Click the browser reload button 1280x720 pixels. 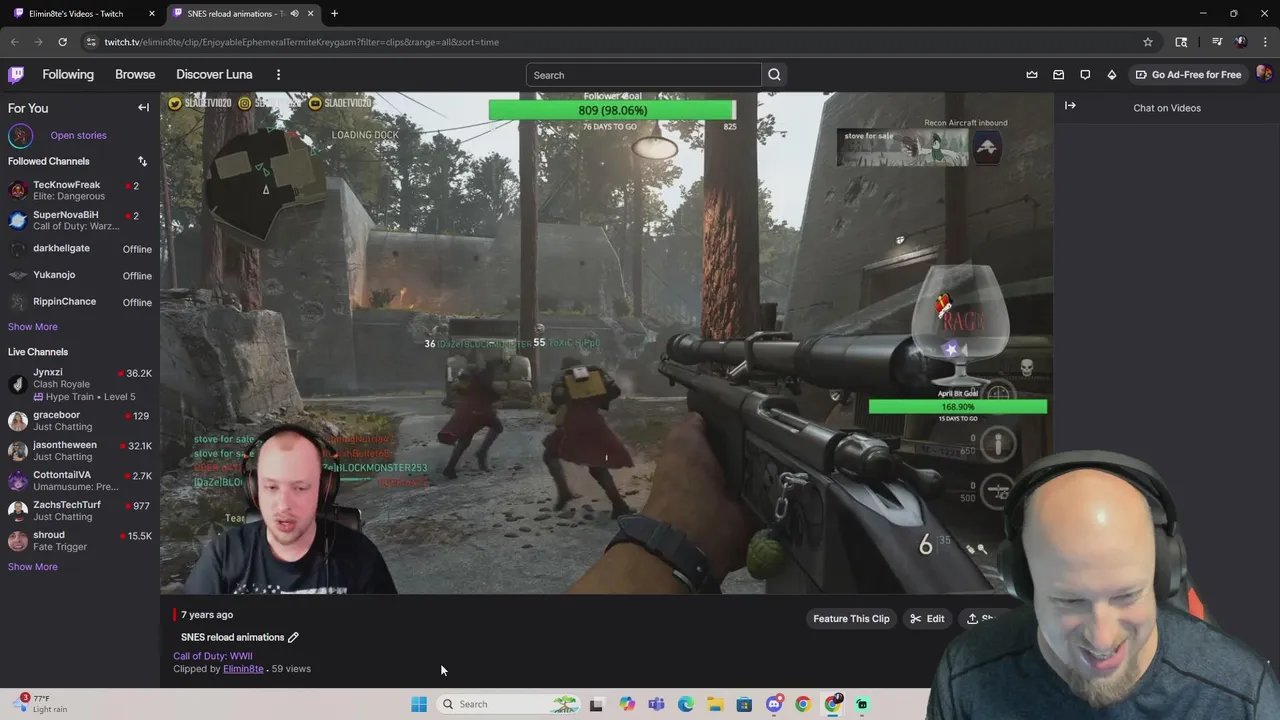pyautogui.click(x=62, y=42)
